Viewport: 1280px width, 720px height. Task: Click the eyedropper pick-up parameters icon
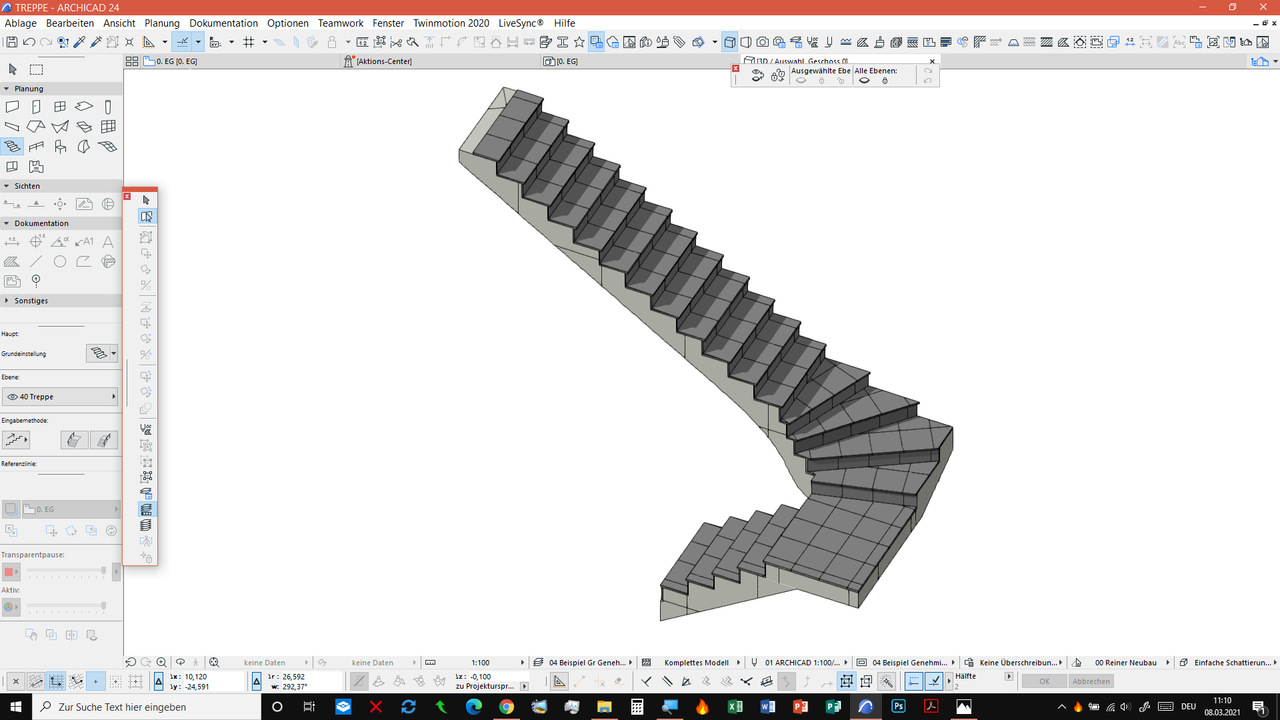point(80,42)
